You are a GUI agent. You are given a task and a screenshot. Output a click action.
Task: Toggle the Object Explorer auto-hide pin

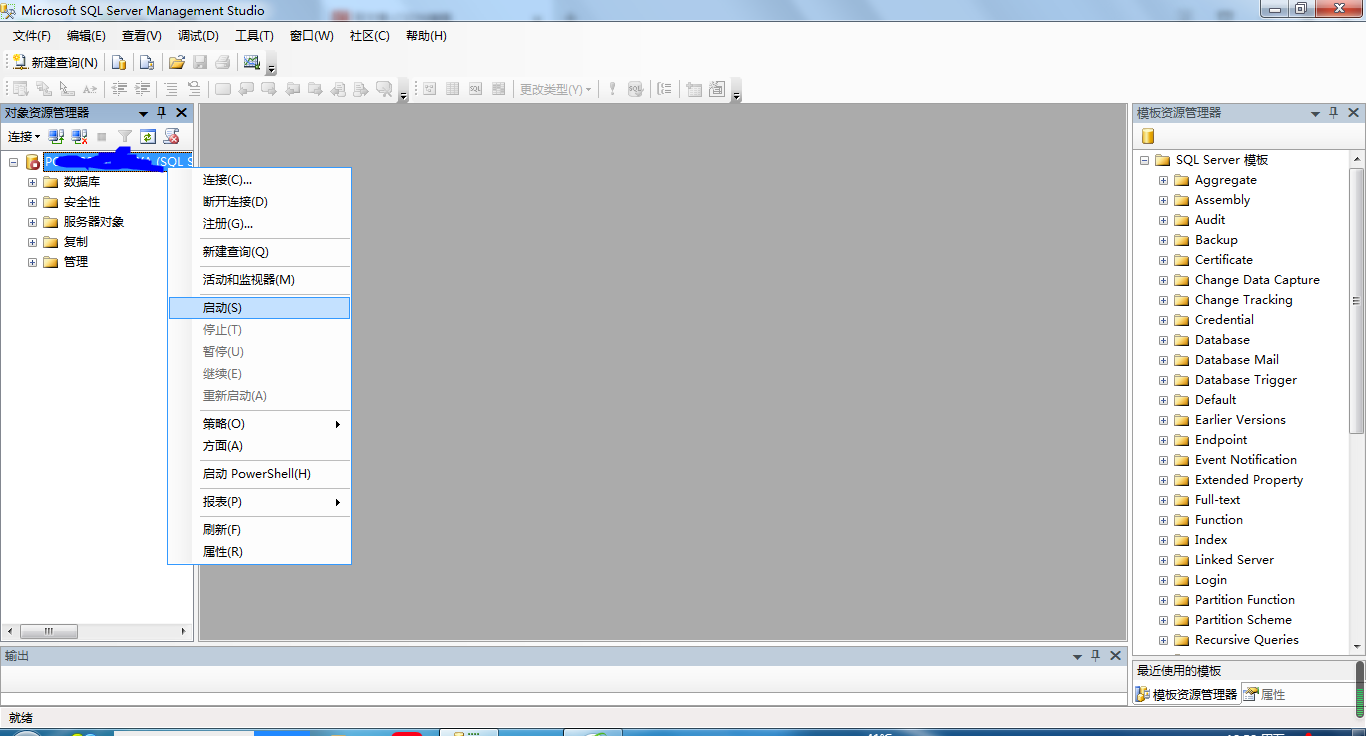[162, 113]
